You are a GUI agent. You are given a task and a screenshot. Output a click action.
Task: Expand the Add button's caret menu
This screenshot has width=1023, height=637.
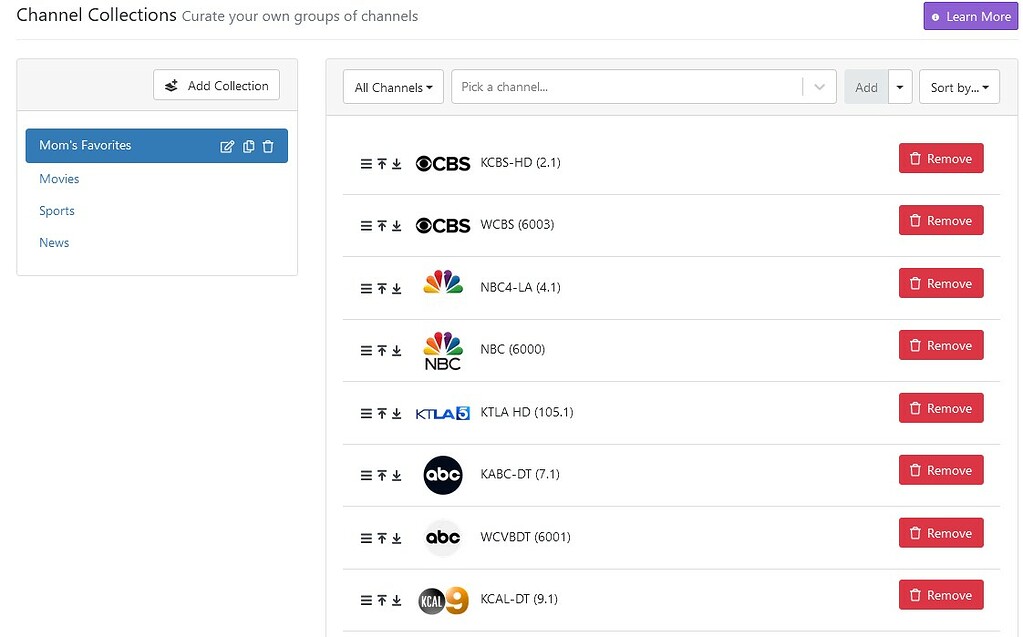point(899,87)
